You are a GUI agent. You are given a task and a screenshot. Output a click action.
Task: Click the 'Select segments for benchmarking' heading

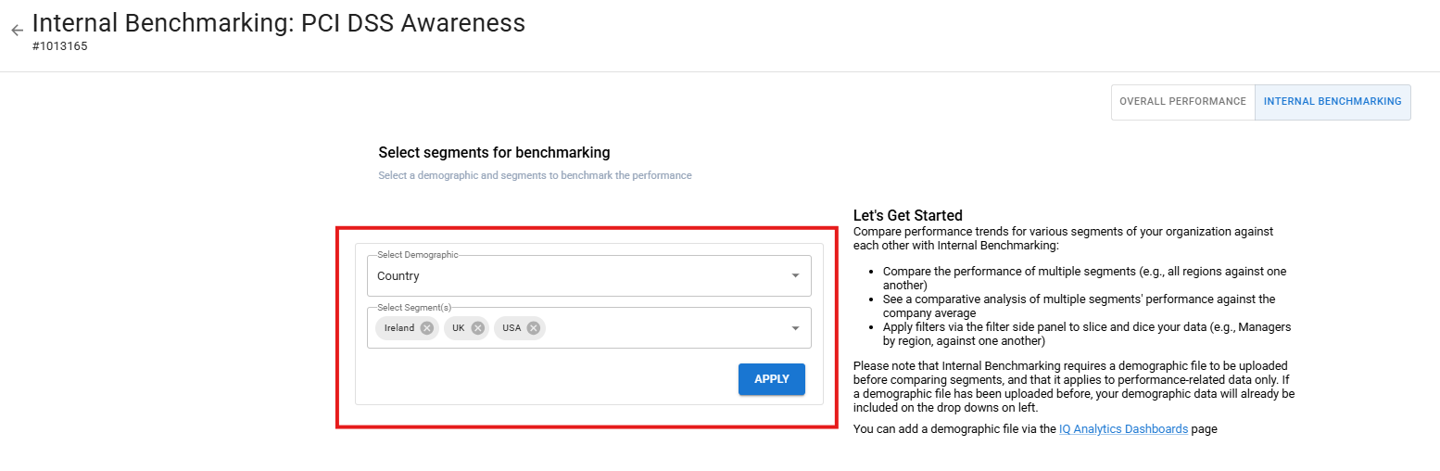494,152
